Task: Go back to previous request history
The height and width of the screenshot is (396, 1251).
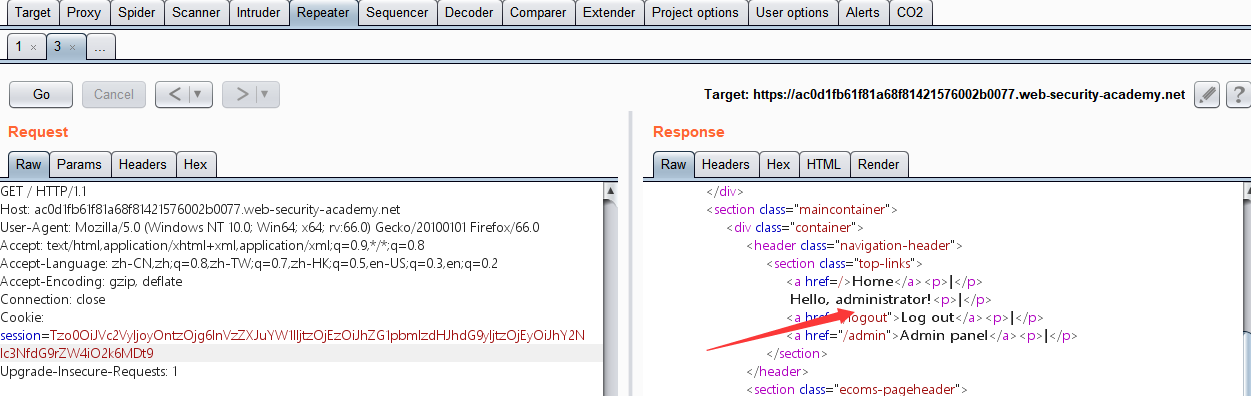Action: 174,94
